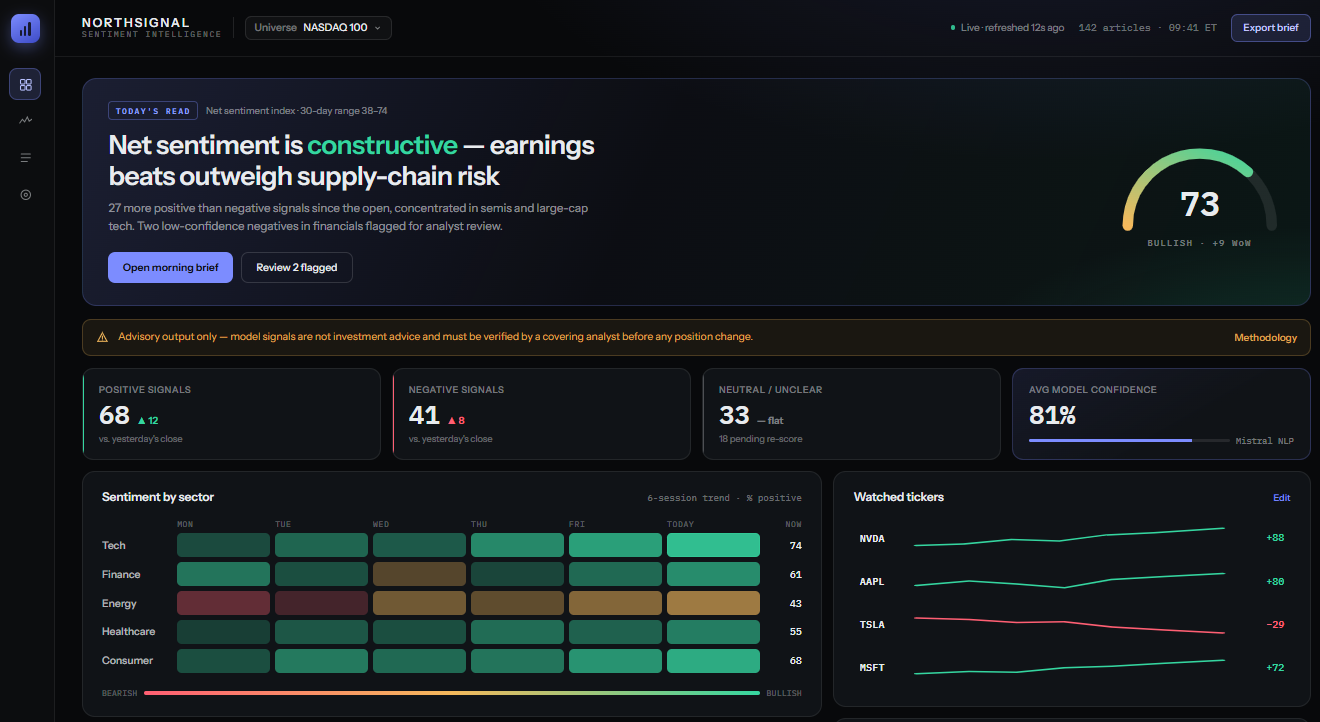Click Live refreshed 12s ago status
Image resolution: width=1320 pixels, height=722 pixels.
[x=1007, y=28]
